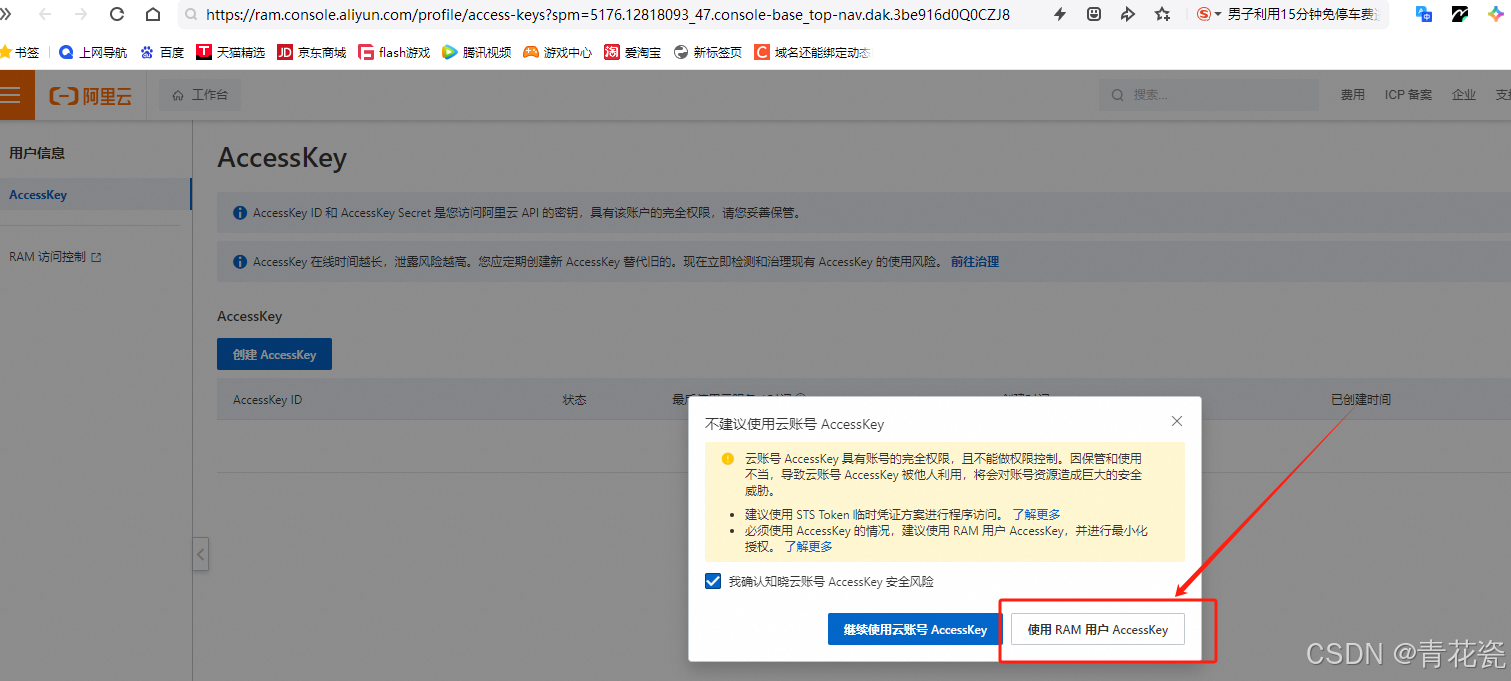Collapse the left sidebar with arrow handle
Image resolution: width=1511 pixels, height=681 pixels.
click(201, 553)
